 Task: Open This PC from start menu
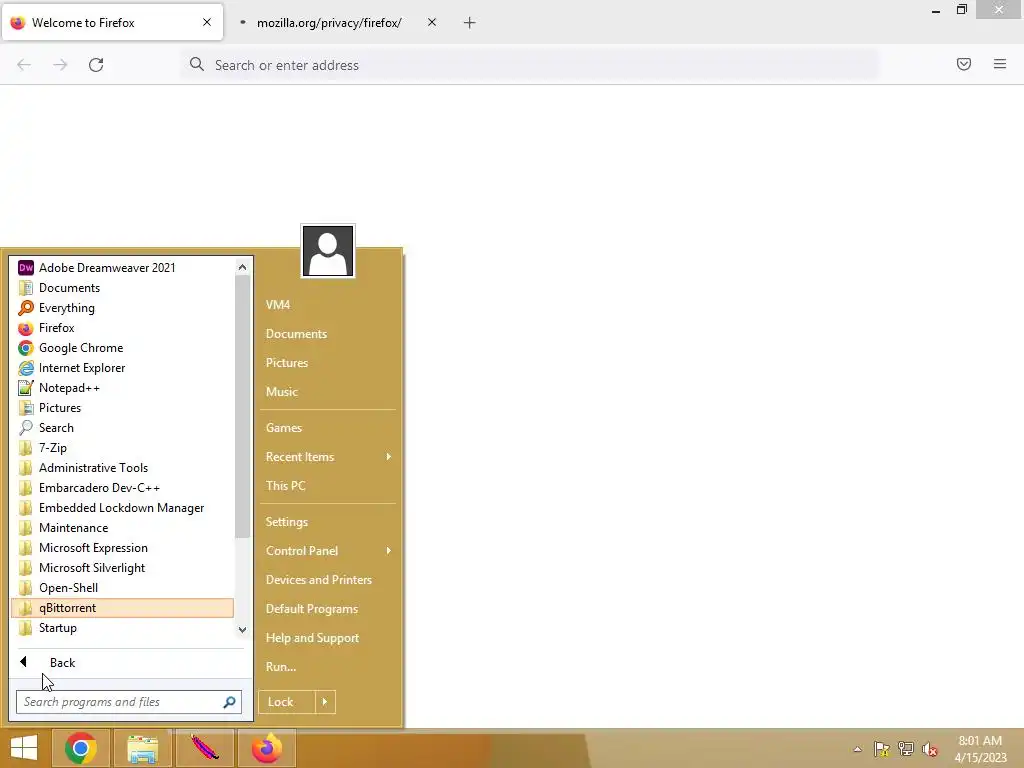(x=328, y=486)
